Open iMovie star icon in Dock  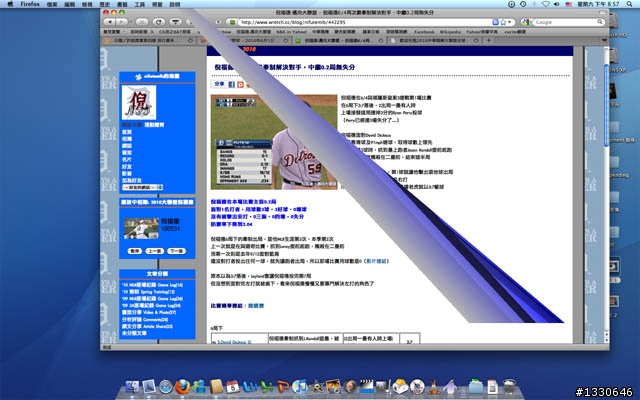[x=316, y=387]
